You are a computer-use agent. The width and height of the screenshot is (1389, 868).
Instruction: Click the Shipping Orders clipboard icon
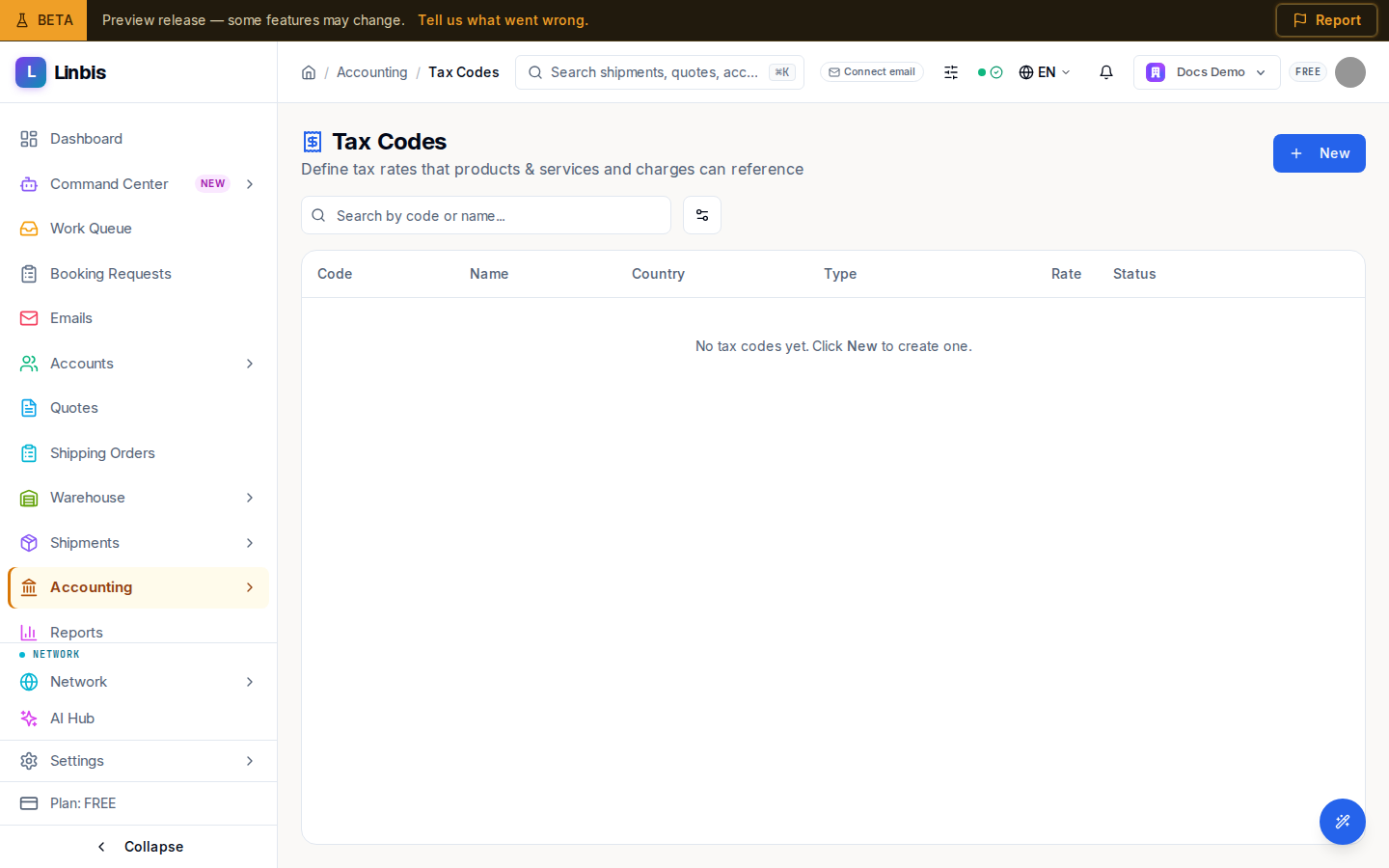tap(29, 453)
